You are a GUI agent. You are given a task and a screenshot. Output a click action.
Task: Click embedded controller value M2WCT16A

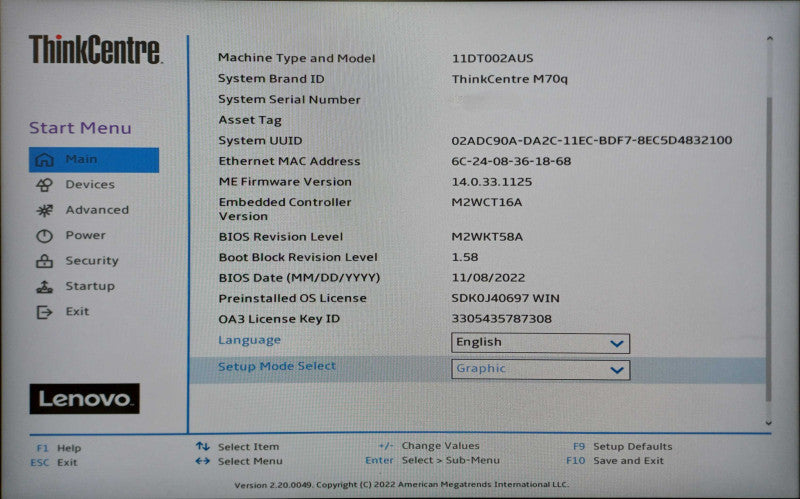pyautogui.click(x=487, y=203)
